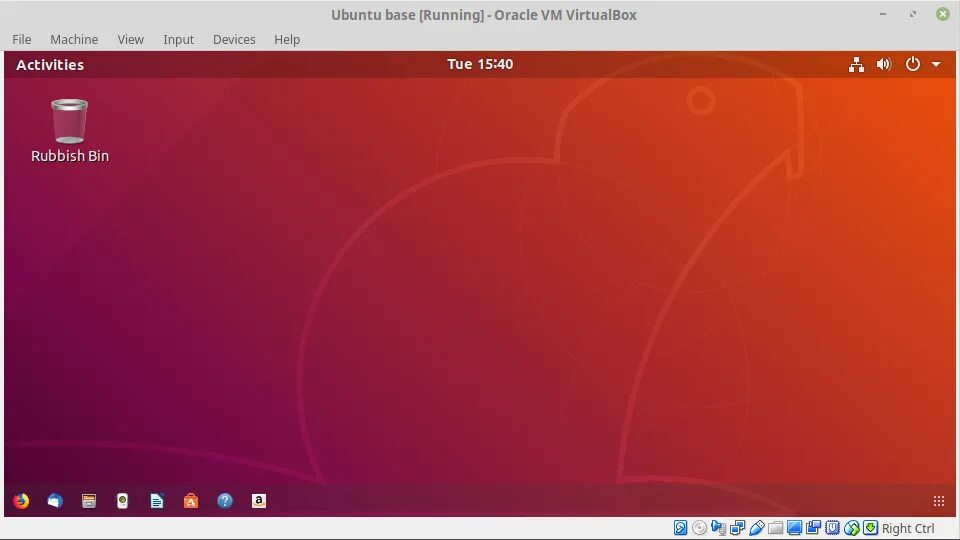Viewport: 960px width, 540px height.
Task: Click the volume speaker icon in top bar
Action: (883, 64)
